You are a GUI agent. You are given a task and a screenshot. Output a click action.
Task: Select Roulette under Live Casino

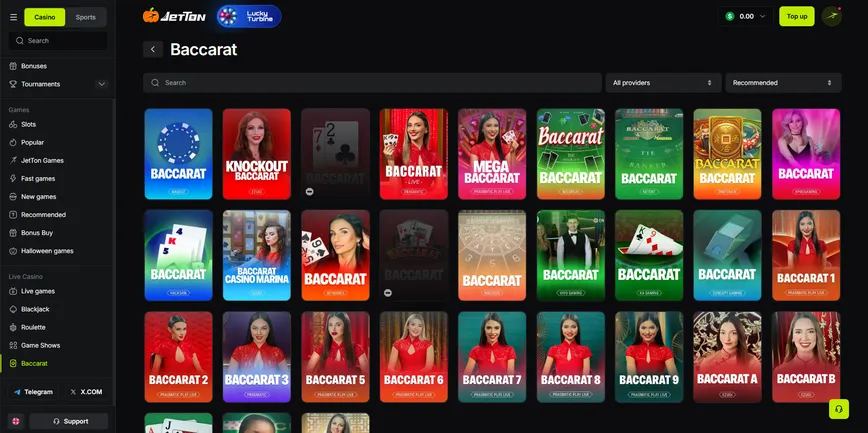pyautogui.click(x=33, y=327)
